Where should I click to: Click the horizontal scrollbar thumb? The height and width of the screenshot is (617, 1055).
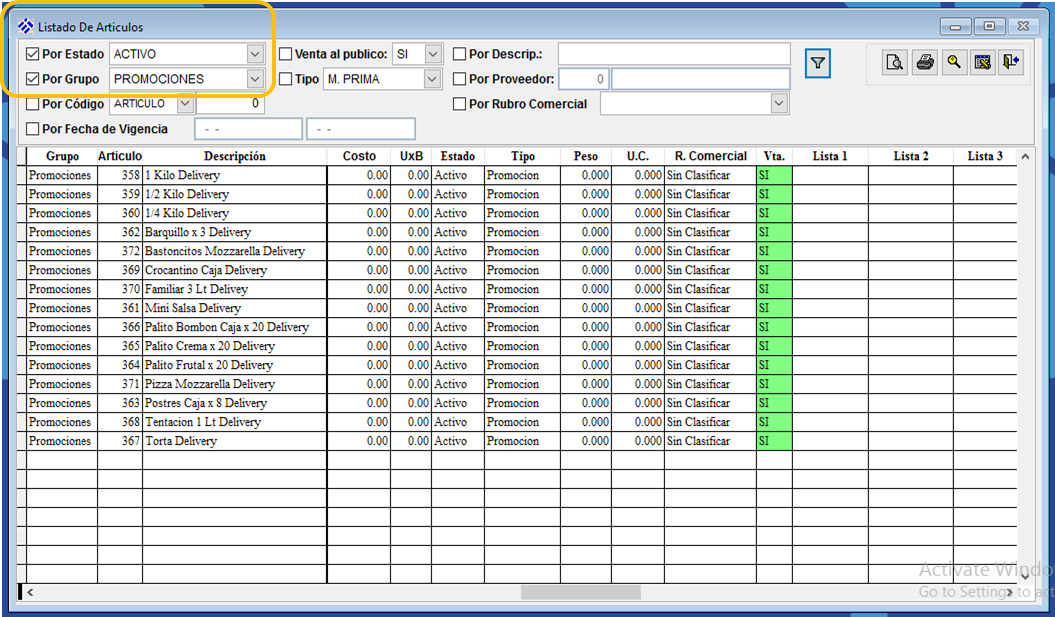(580, 592)
